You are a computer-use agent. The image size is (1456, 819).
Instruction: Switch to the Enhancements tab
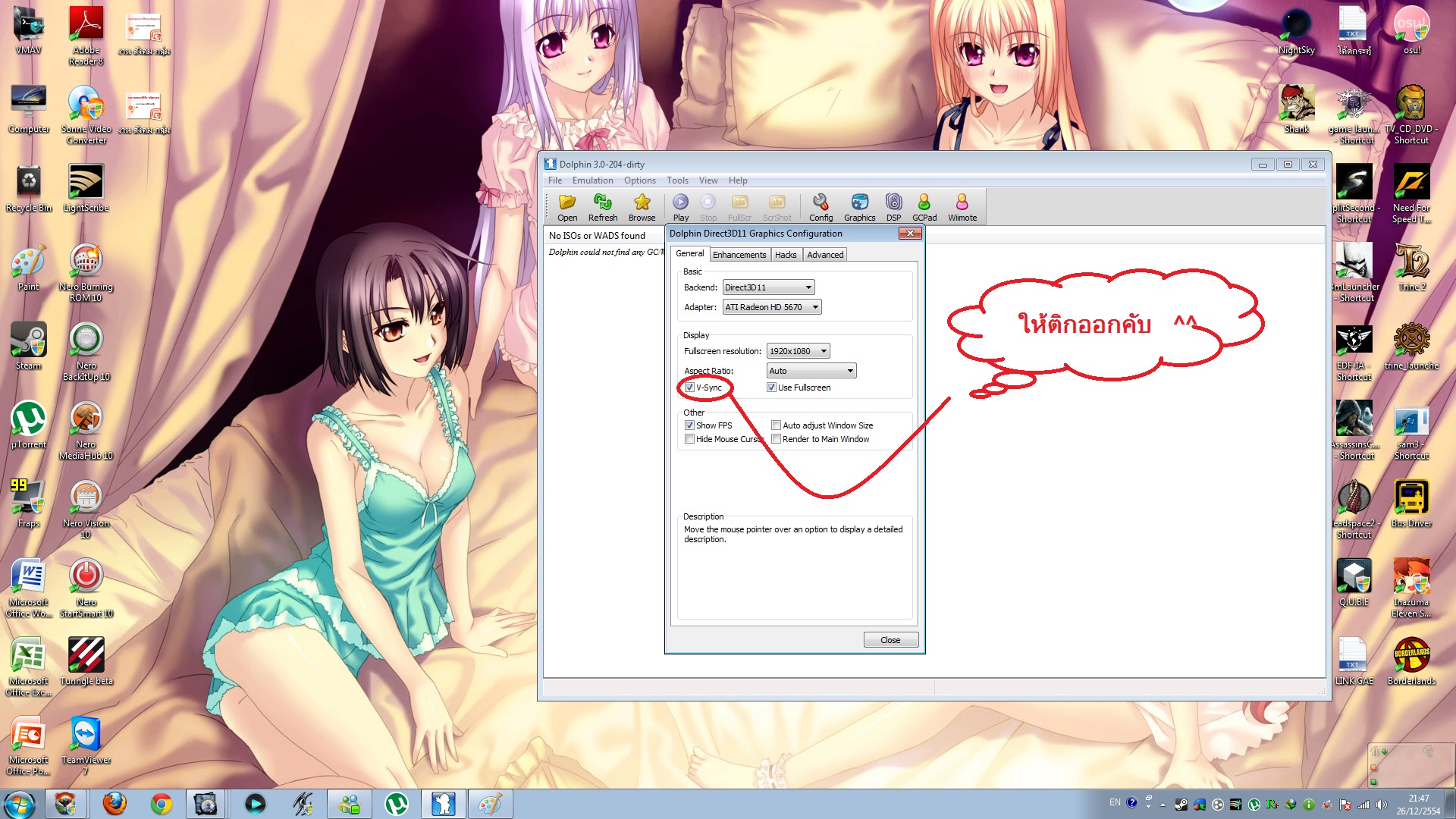click(739, 255)
